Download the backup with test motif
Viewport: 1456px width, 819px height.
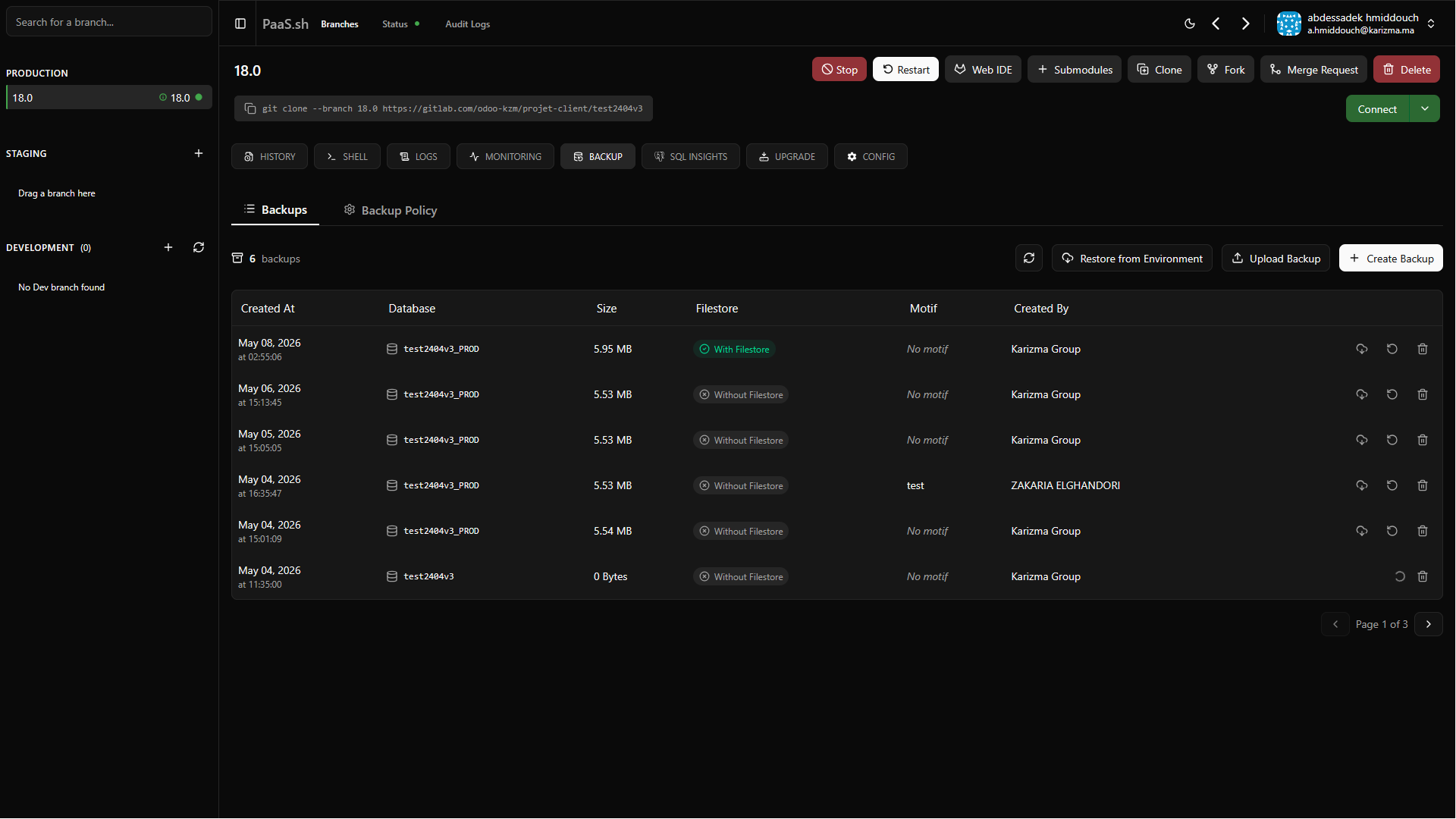[x=1362, y=485]
